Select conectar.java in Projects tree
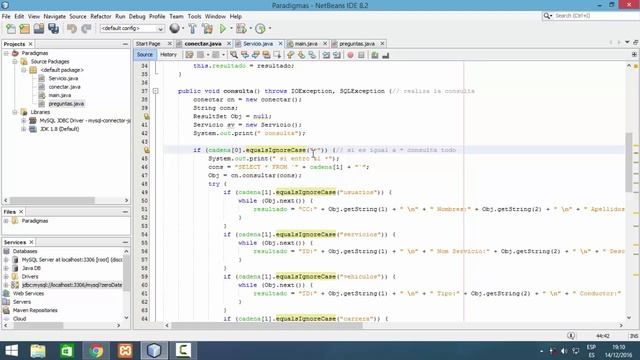The image size is (640, 360). [64, 87]
